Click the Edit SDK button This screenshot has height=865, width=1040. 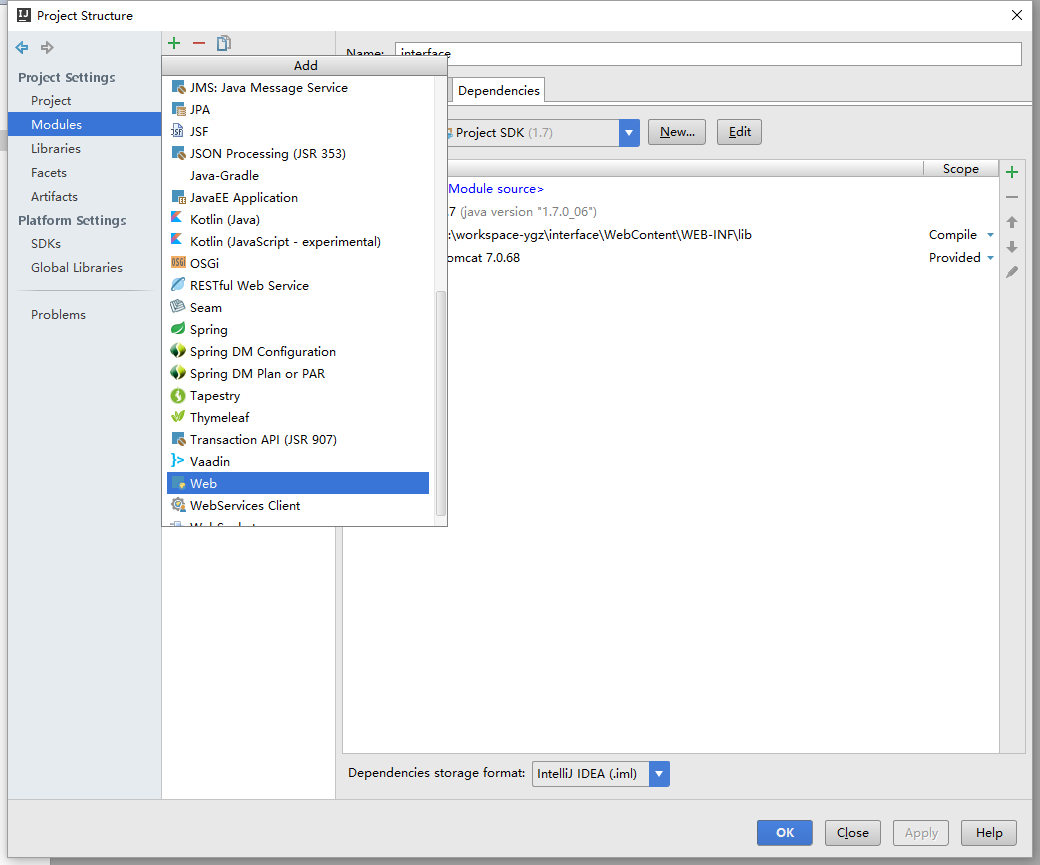[740, 132]
